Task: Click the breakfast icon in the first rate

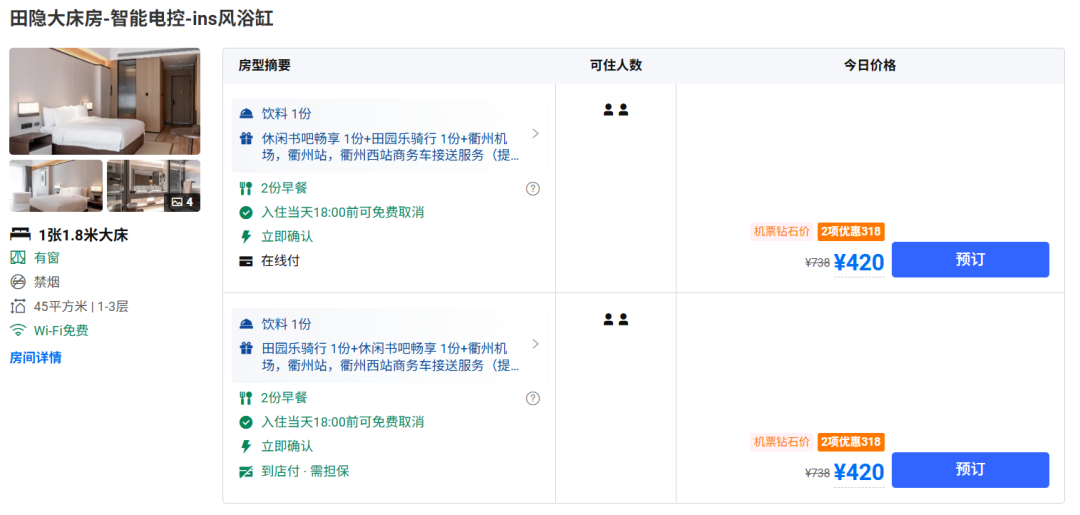Action: [246, 188]
